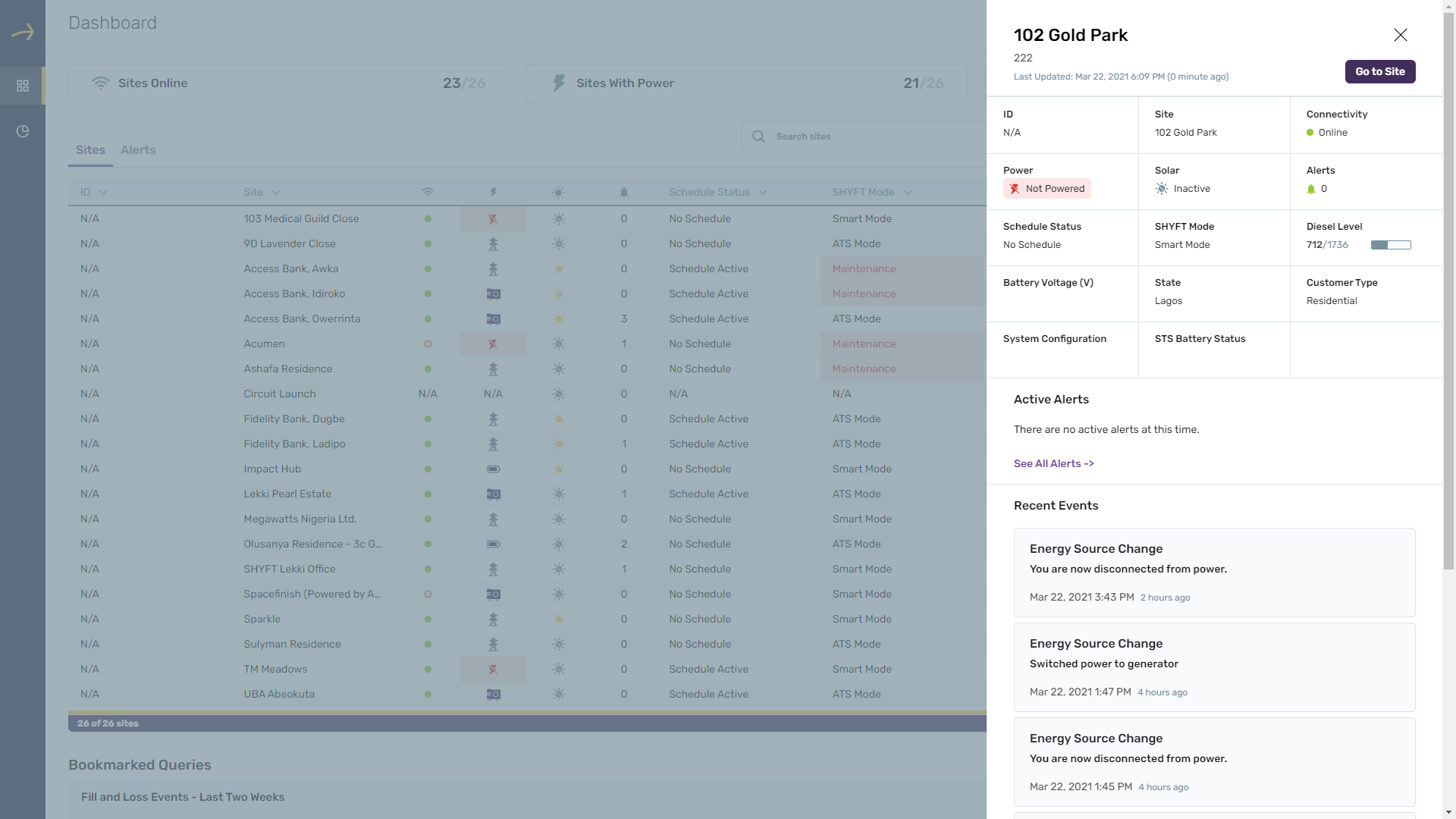Image resolution: width=1456 pixels, height=819 pixels.
Task: Click generator icon in Access Bank, Idiroko row
Action: click(x=493, y=294)
